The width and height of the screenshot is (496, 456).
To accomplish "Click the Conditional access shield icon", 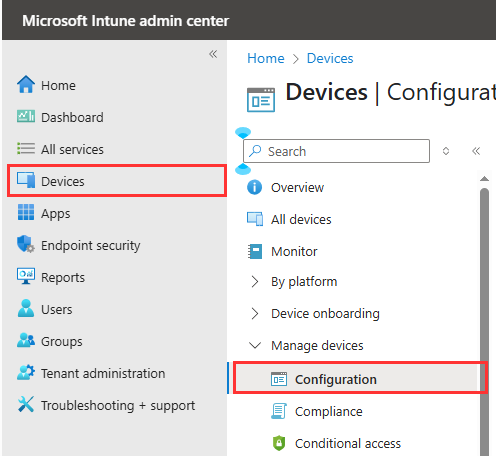I will [279, 443].
